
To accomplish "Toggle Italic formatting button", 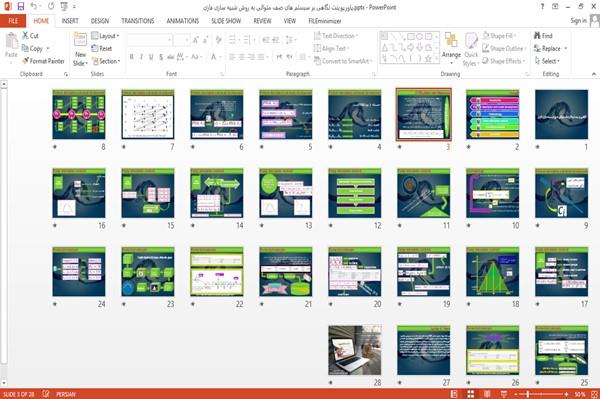I will click(141, 57).
